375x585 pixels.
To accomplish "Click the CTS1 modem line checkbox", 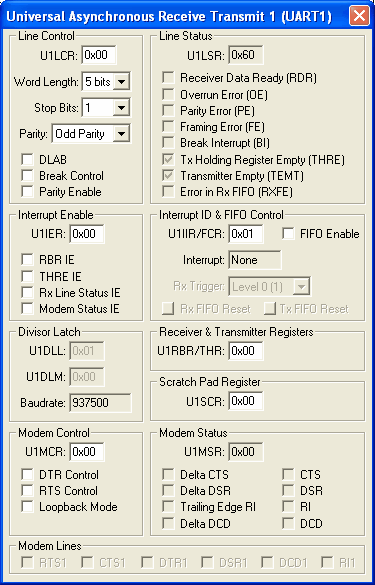I will pos(87,562).
